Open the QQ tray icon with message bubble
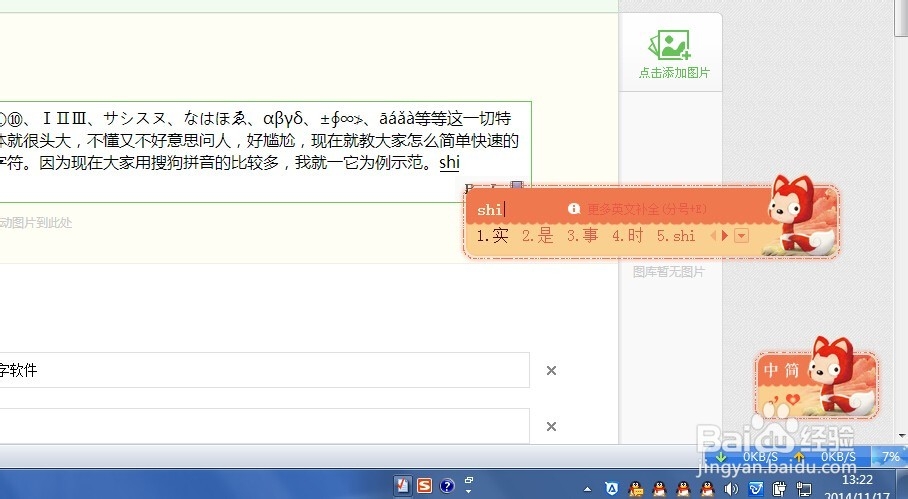The width and height of the screenshot is (908, 499). (x=636, y=489)
